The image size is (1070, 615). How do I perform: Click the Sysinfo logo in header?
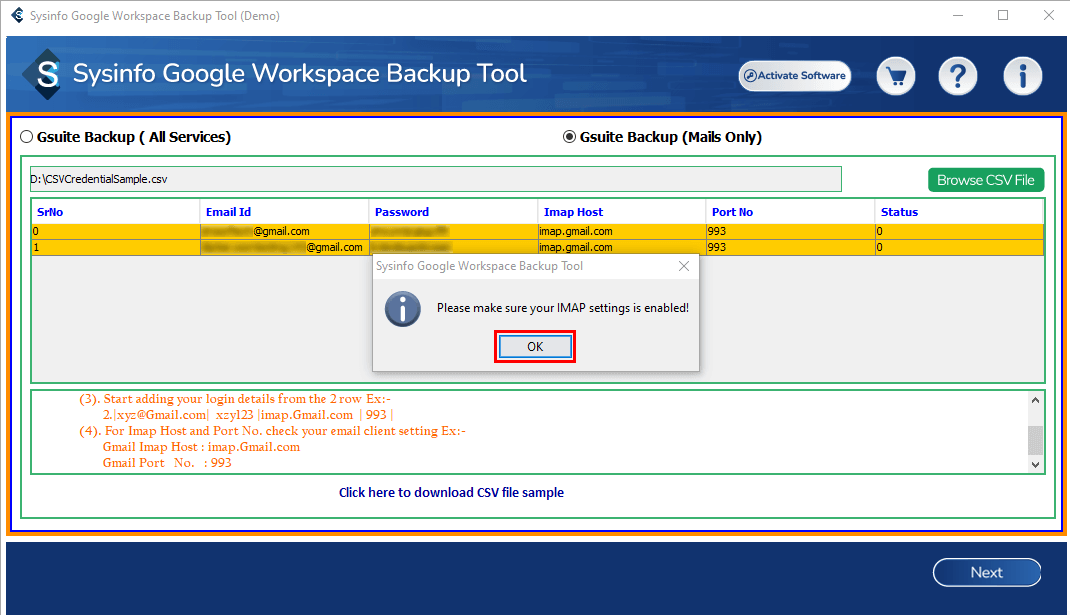point(46,75)
